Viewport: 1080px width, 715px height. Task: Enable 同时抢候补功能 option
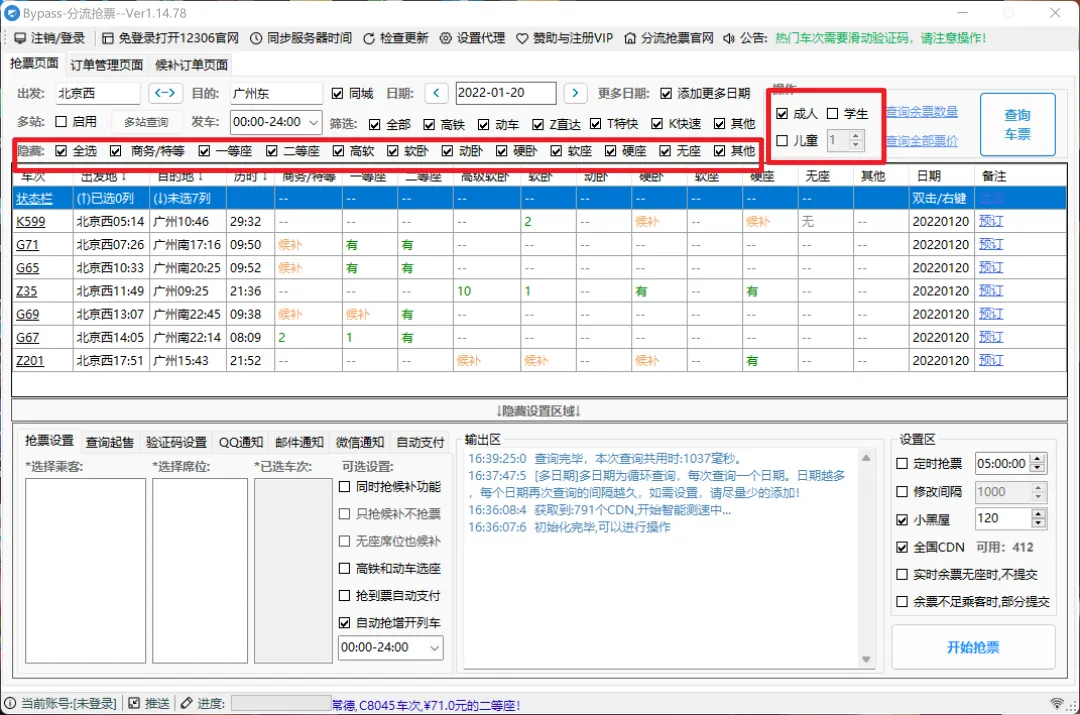[x=344, y=486]
